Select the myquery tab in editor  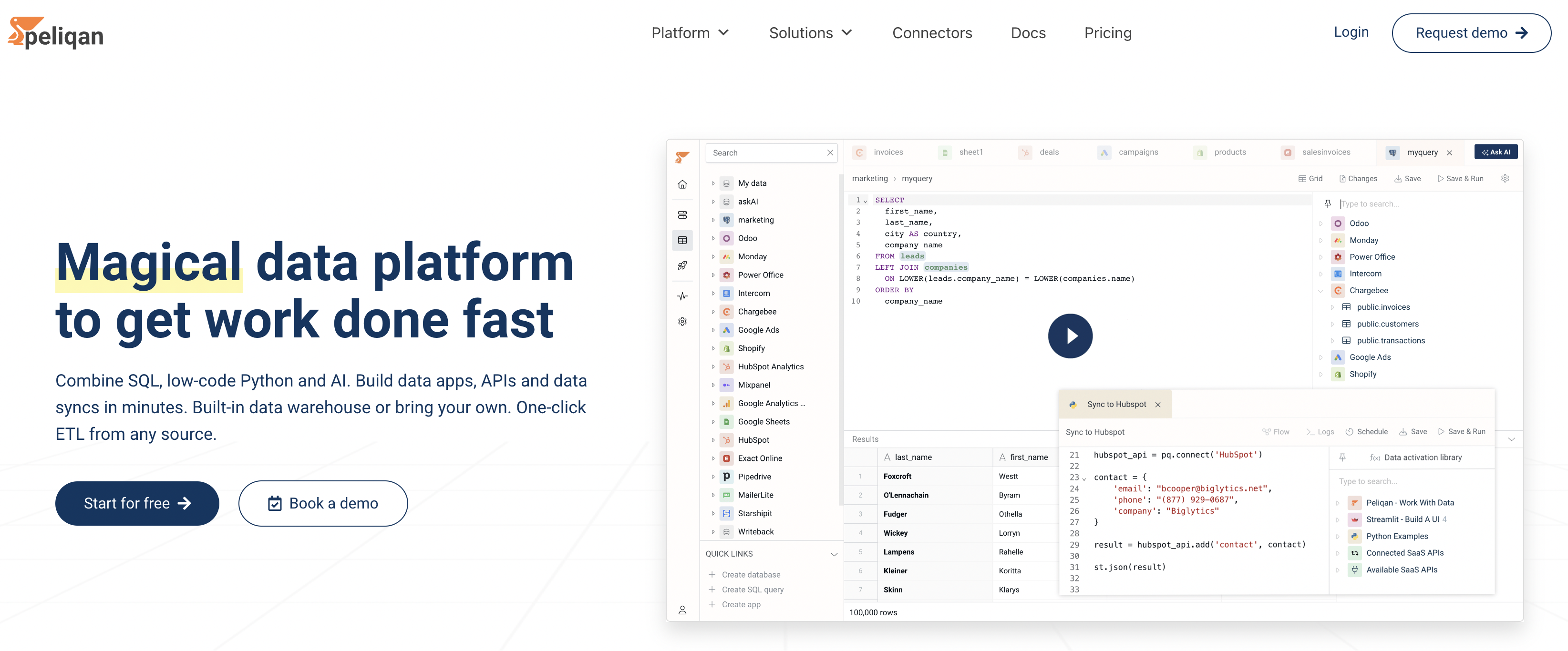pos(1418,152)
